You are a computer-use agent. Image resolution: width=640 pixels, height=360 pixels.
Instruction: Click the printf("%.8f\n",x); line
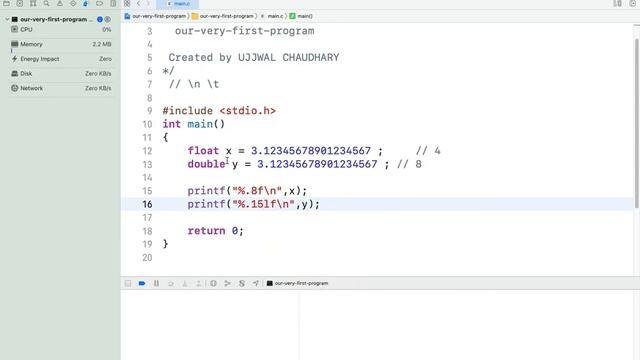coord(247,191)
